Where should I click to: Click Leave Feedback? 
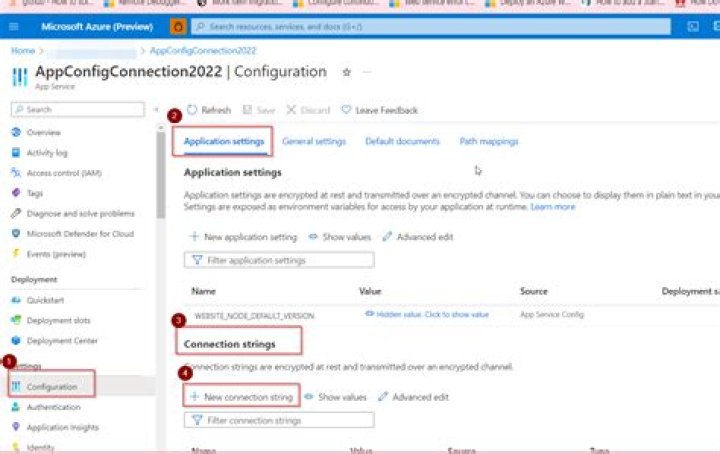380,110
